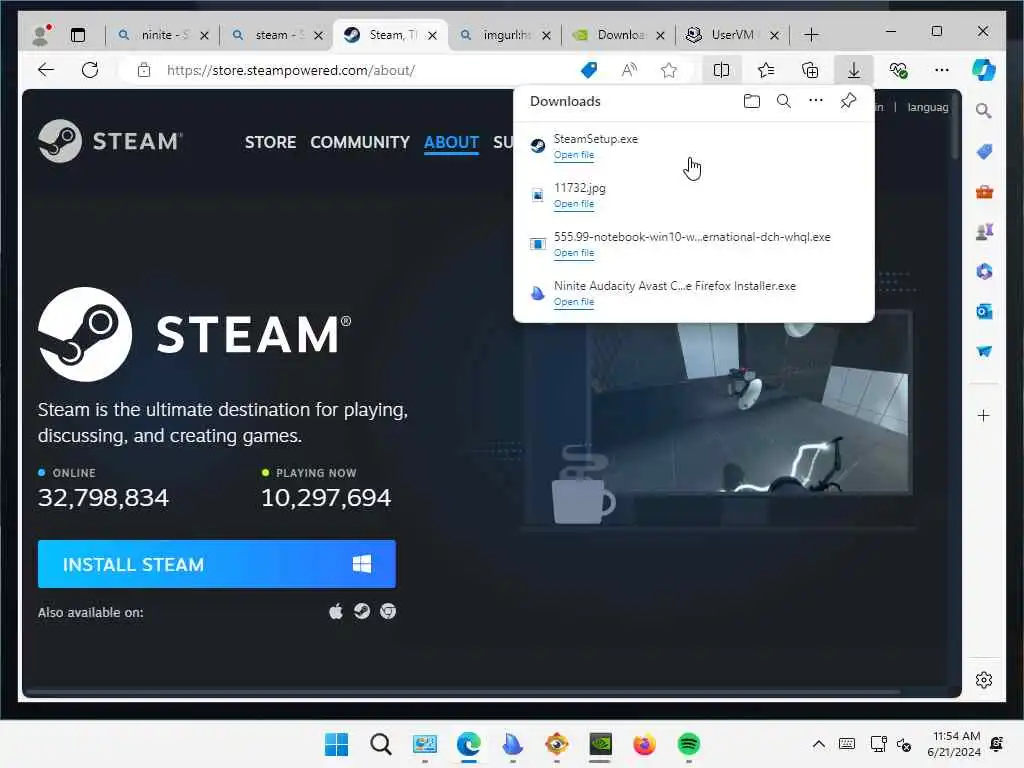Open sidebar settings gear
Screen dimensions: 1024x768
click(x=984, y=680)
